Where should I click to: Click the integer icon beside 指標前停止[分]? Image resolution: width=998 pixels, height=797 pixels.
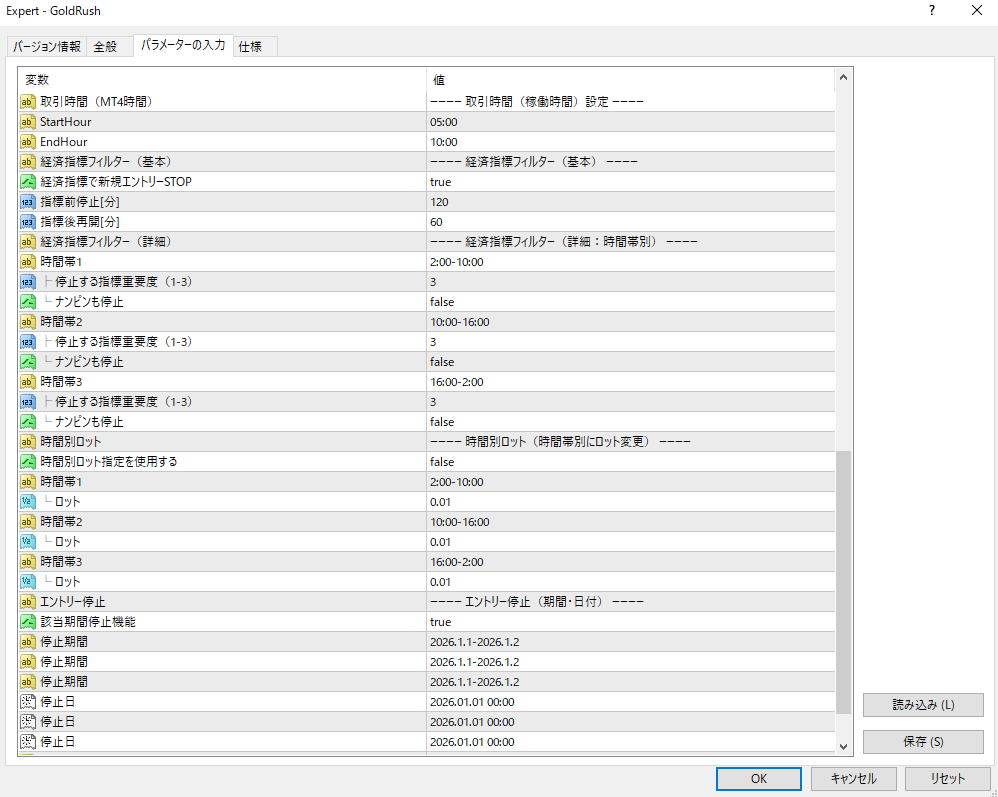click(x=28, y=202)
